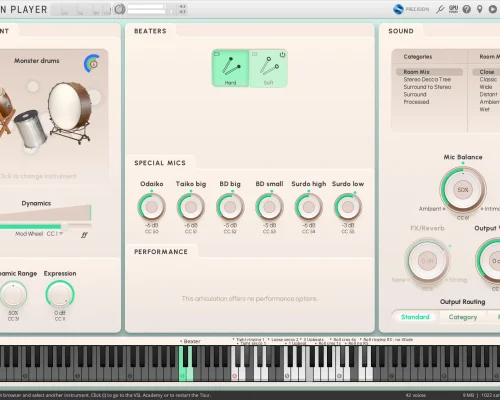Toggle the GPU power icon
This screenshot has width=500, height=400.
(x=453, y=9)
